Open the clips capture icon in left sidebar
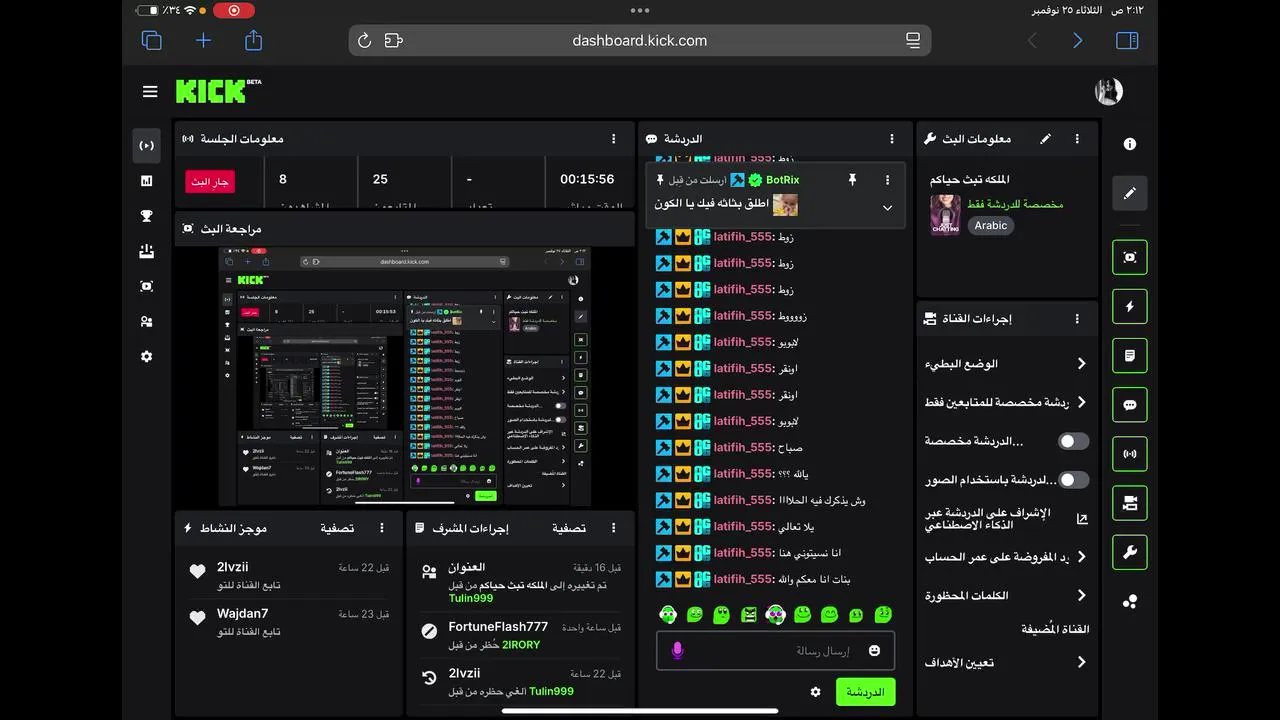This screenshot has height=720, width=1280. pos(147,286)
